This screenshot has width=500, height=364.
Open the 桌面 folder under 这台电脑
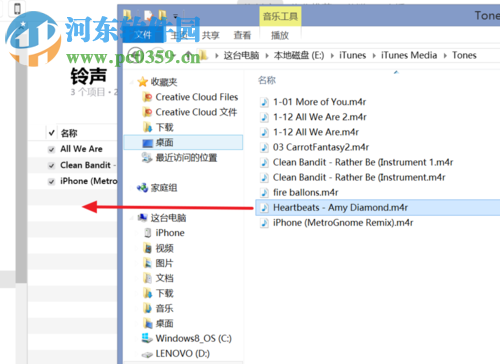pyautogui.click(x=165, y=323)
